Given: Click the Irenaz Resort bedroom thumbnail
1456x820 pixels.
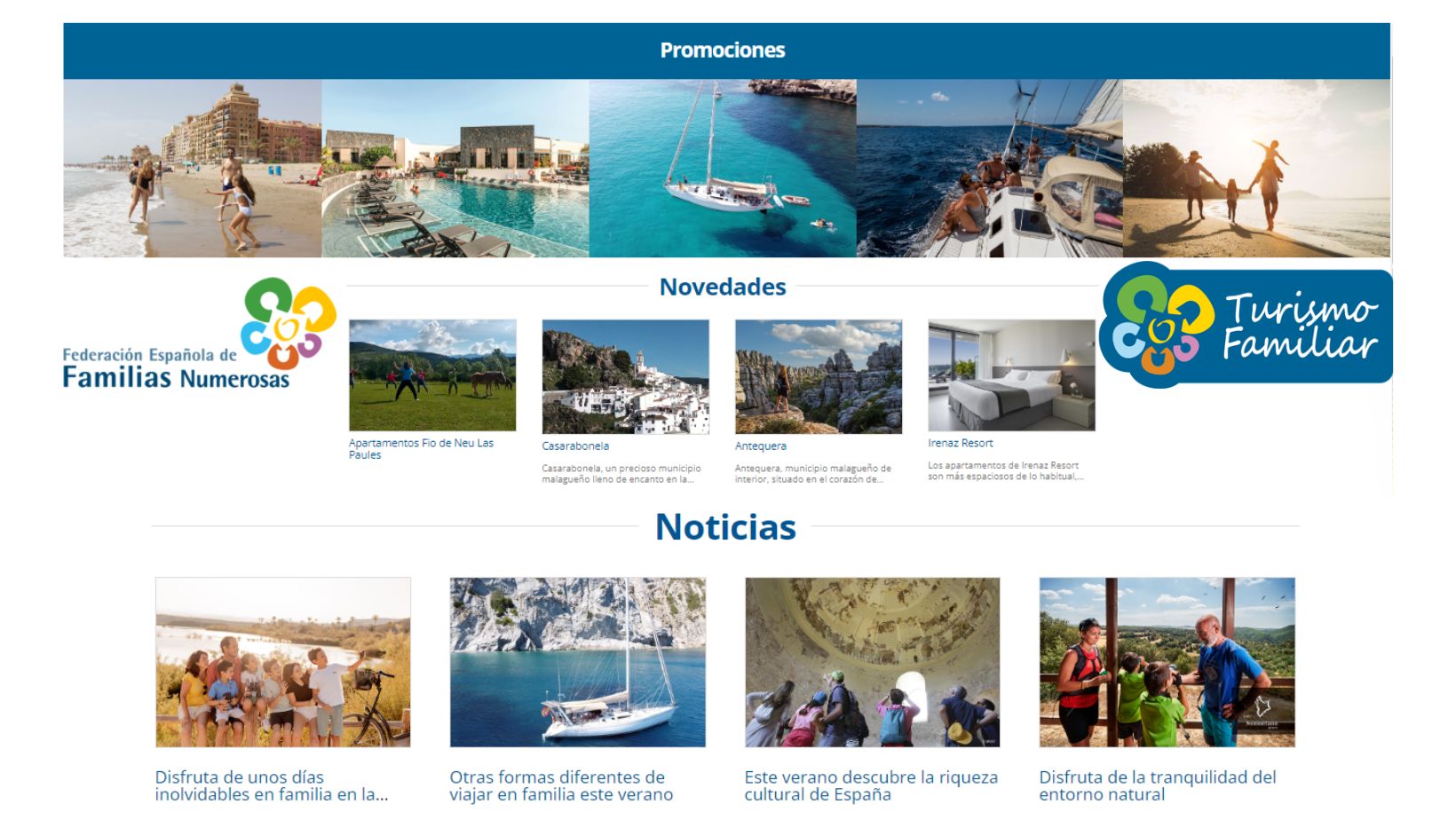Looking at the screenshot, I should (x=1011, y=375).
